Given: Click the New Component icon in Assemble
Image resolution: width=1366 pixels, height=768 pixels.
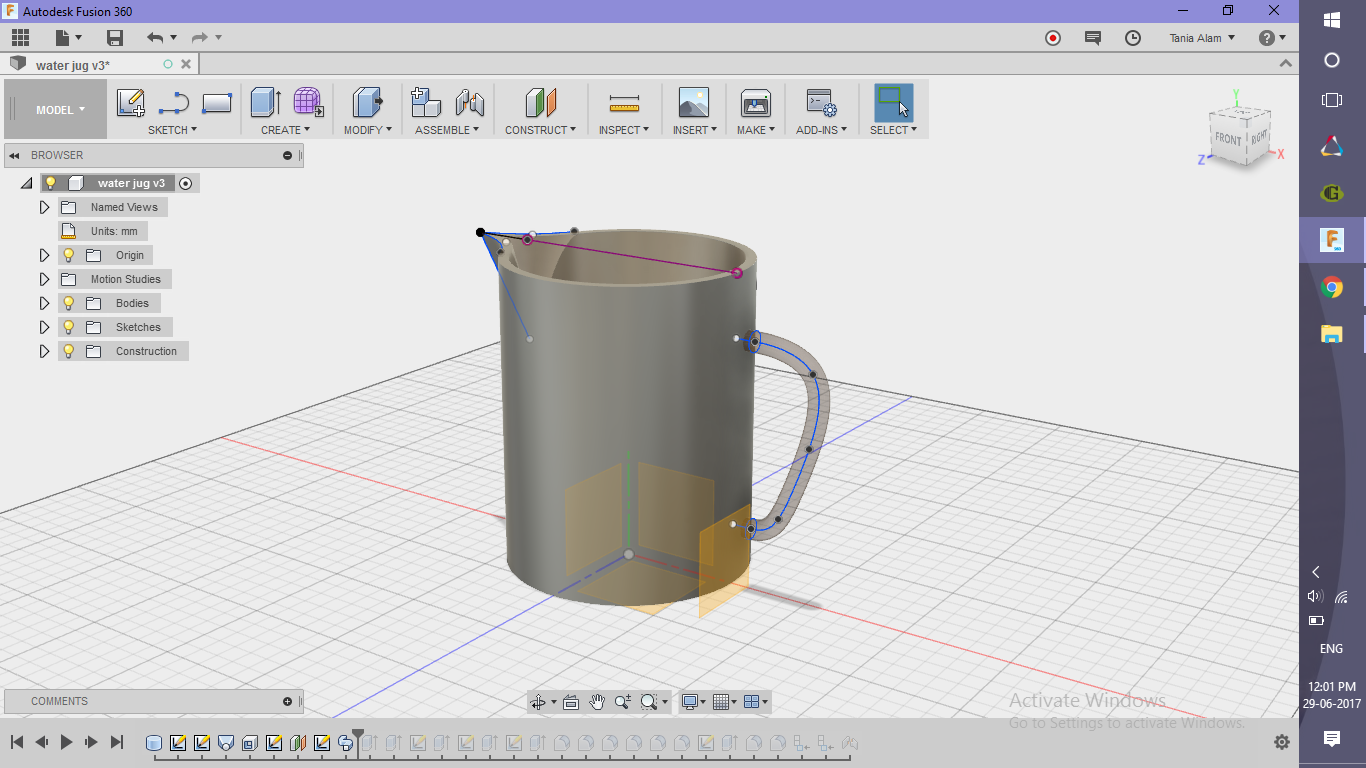Looking at the screenshot, I should 426,103.
